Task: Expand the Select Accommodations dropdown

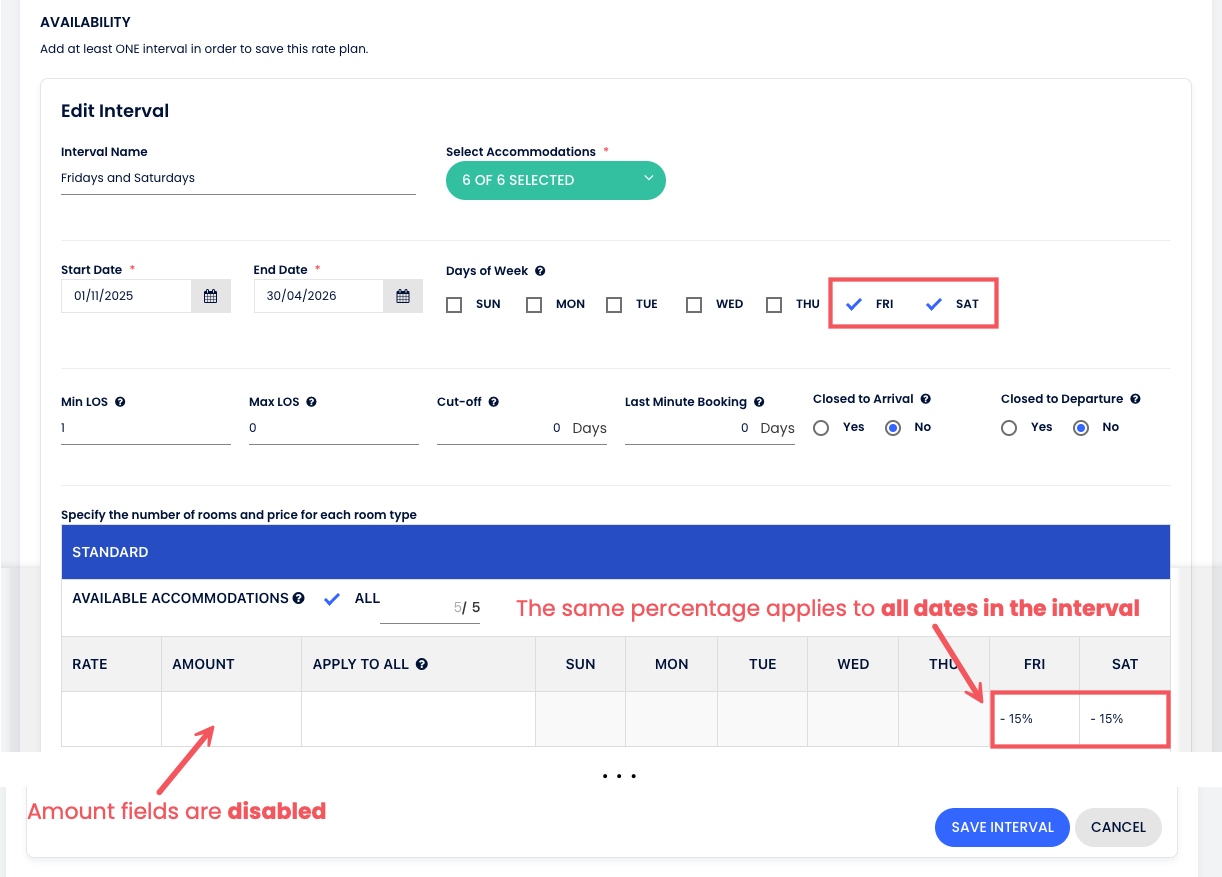Action: [x=556, y=180]
